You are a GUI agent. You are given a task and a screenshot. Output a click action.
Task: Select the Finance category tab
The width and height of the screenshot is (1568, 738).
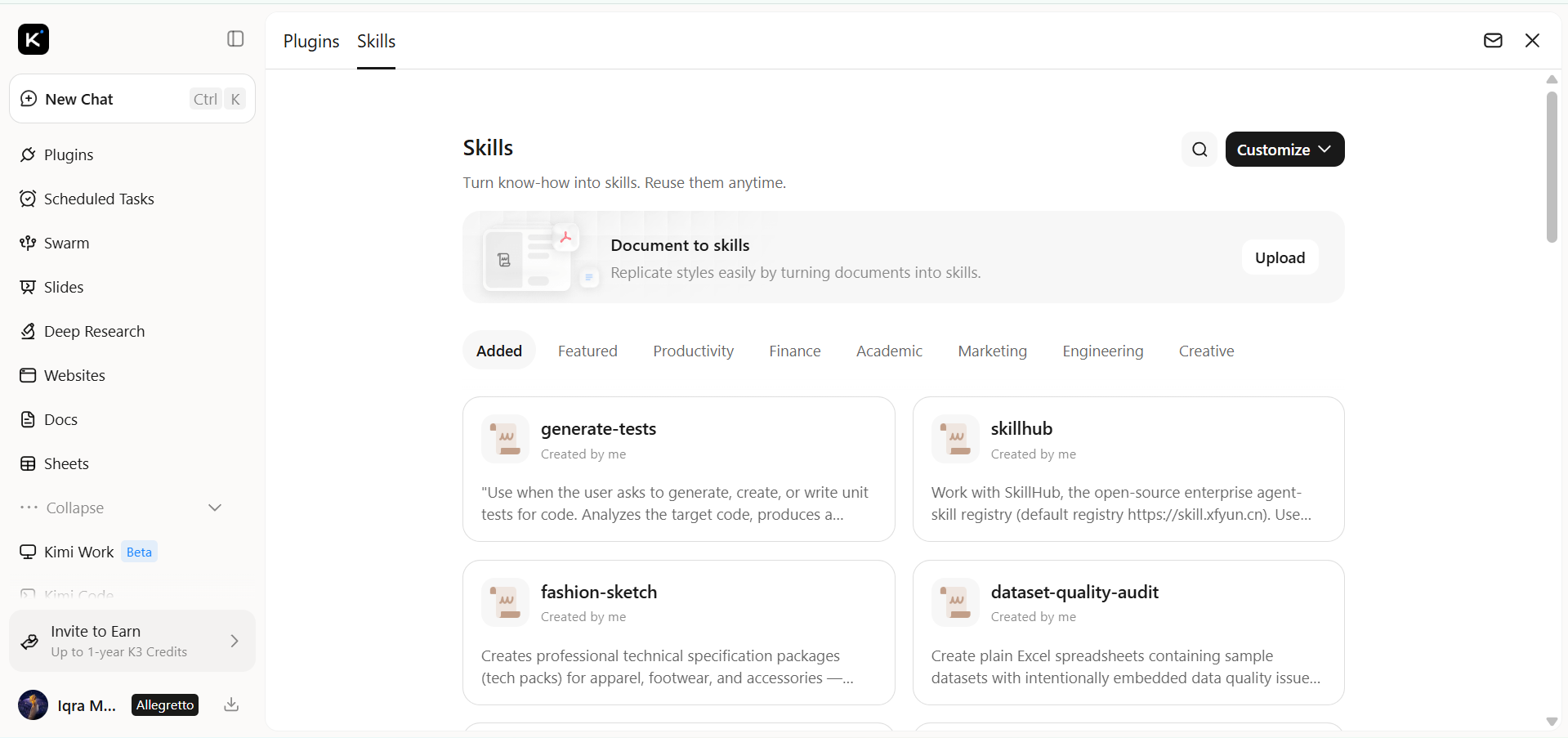(795, 351)
